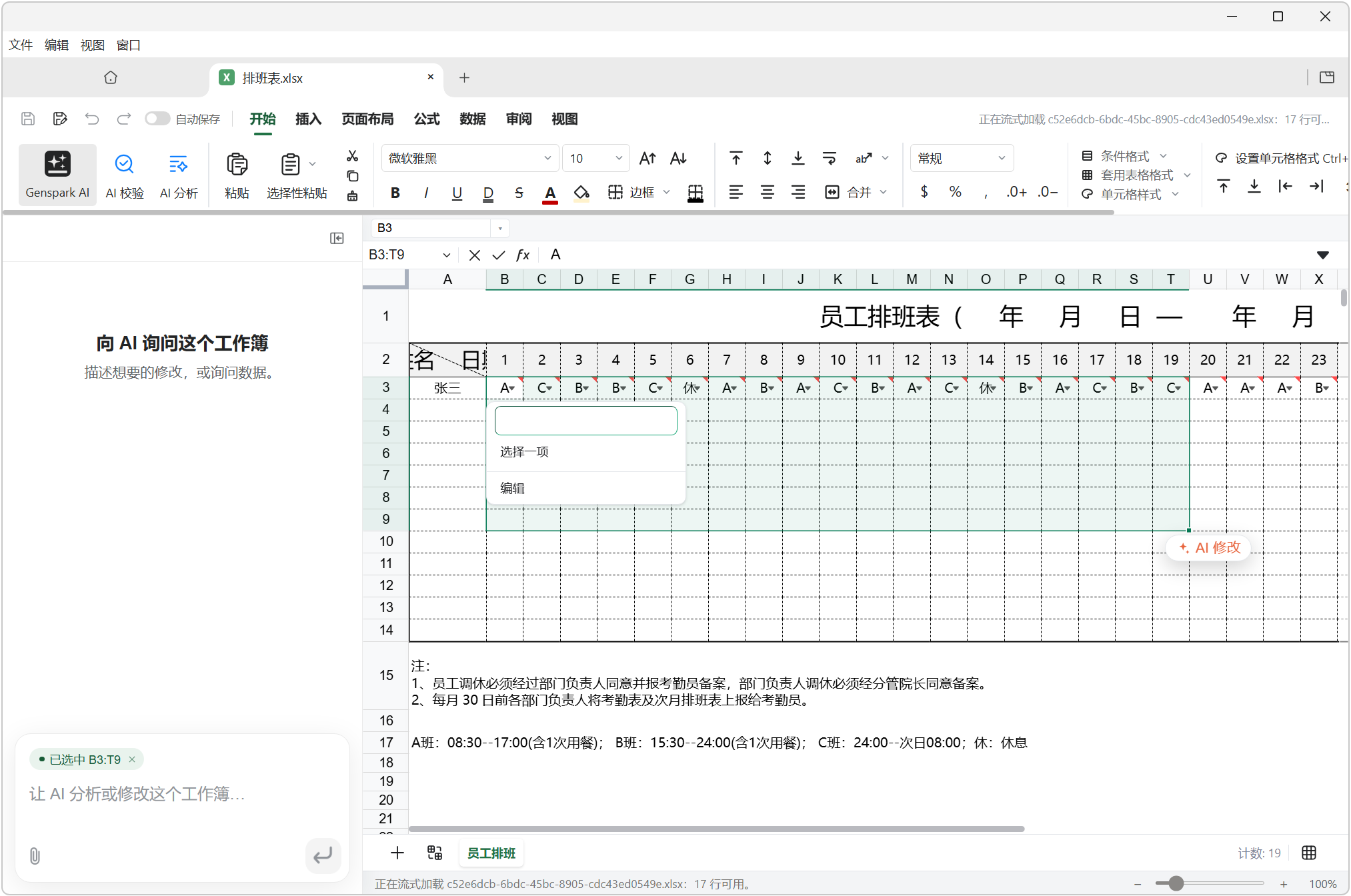Viewport: 1351px width, 896px height.
Task: Align text to vertical middle
Action: tap(768, 158)
